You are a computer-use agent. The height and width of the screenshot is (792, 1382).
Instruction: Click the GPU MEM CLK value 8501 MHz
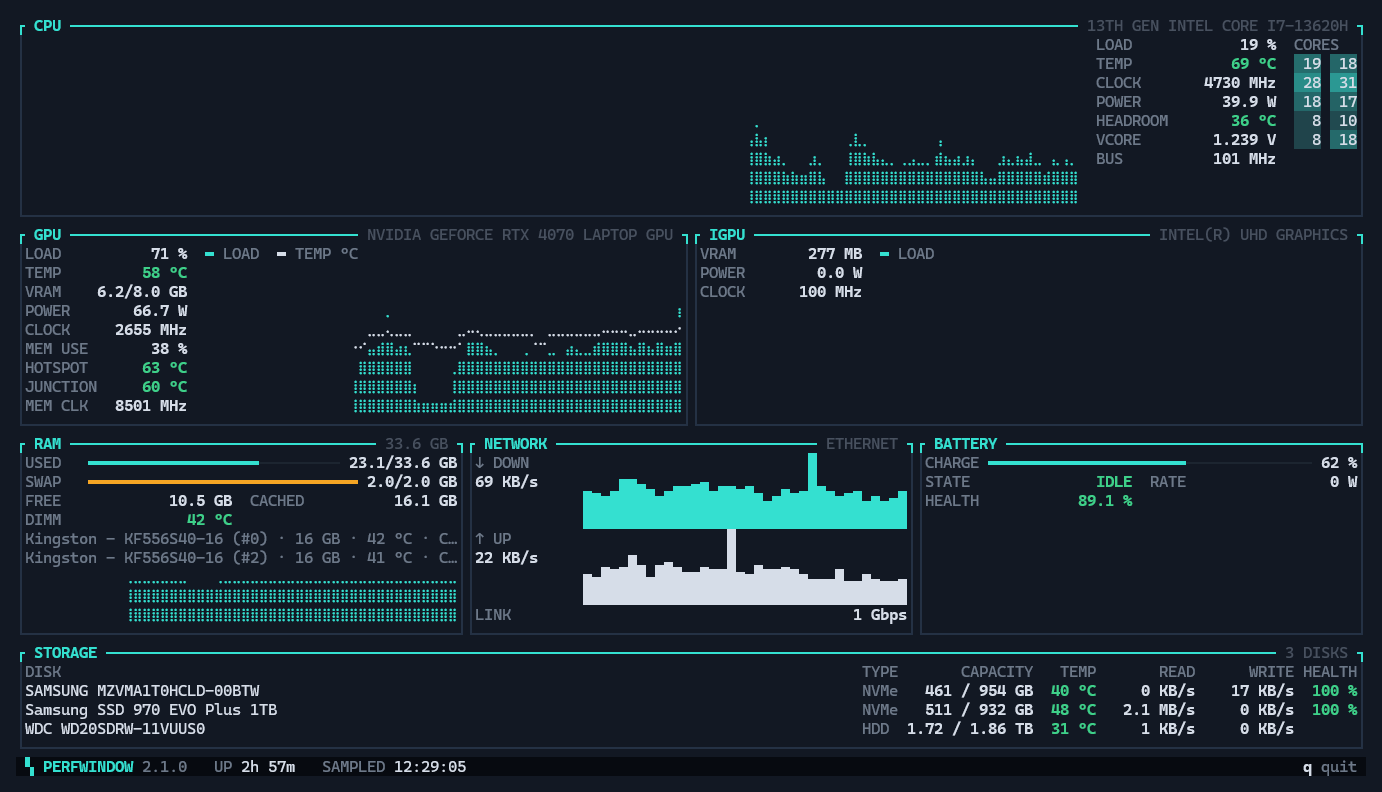151,406
